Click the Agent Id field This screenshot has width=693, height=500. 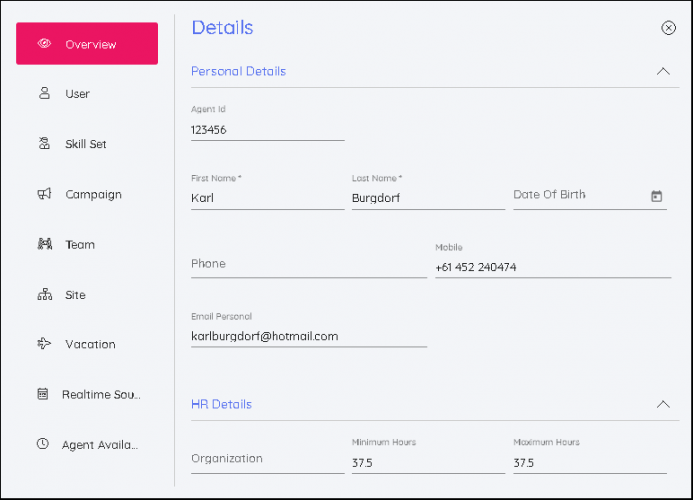click(x=267, y=129)
